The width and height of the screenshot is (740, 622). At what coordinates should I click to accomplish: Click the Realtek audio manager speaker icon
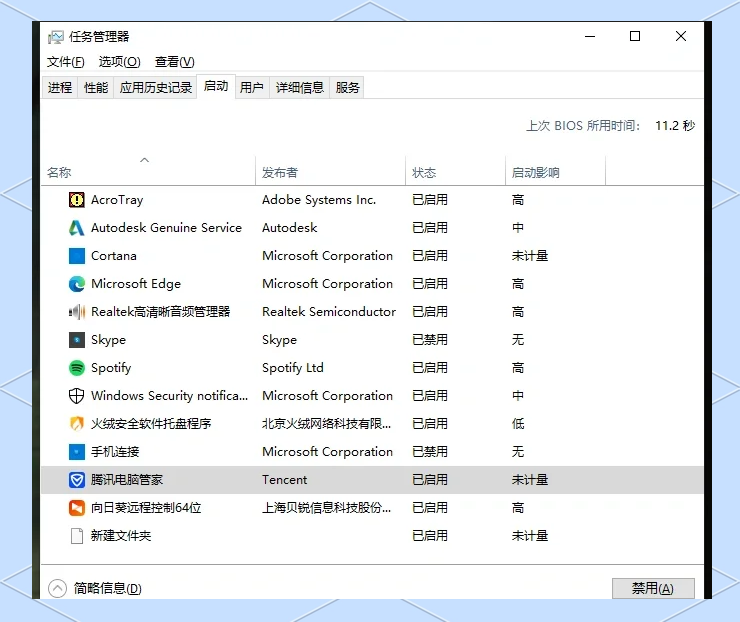[x=77, y=312]
